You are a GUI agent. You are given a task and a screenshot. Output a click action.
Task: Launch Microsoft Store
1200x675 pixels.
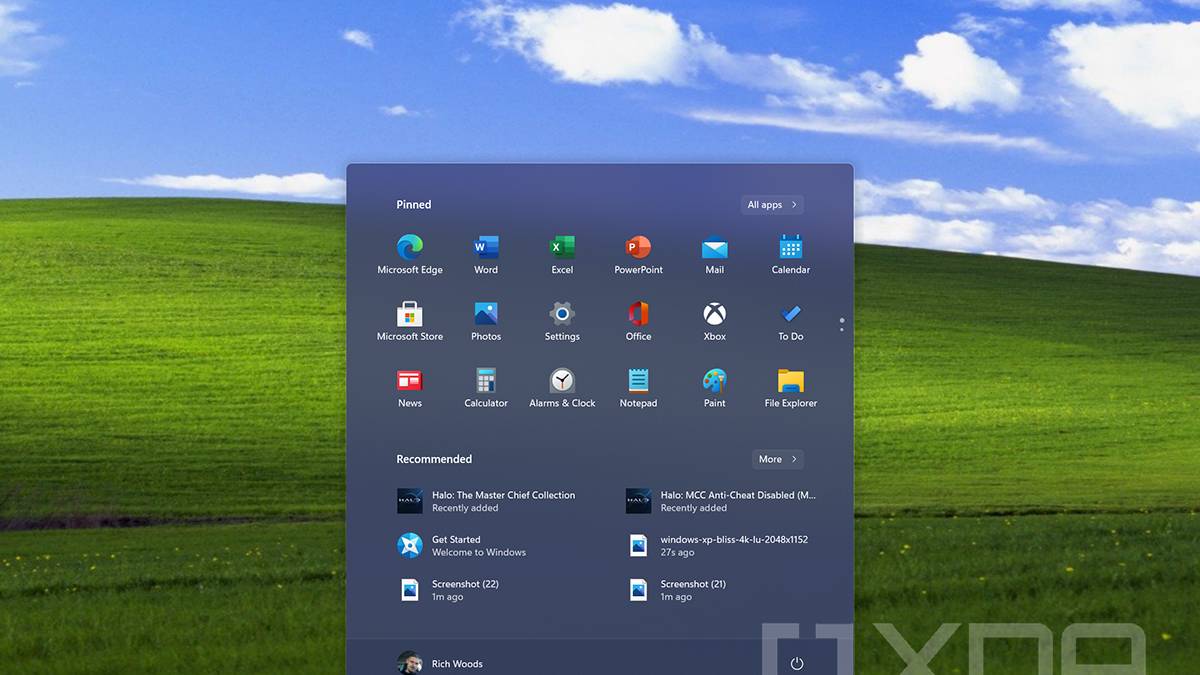pos(410,322)
